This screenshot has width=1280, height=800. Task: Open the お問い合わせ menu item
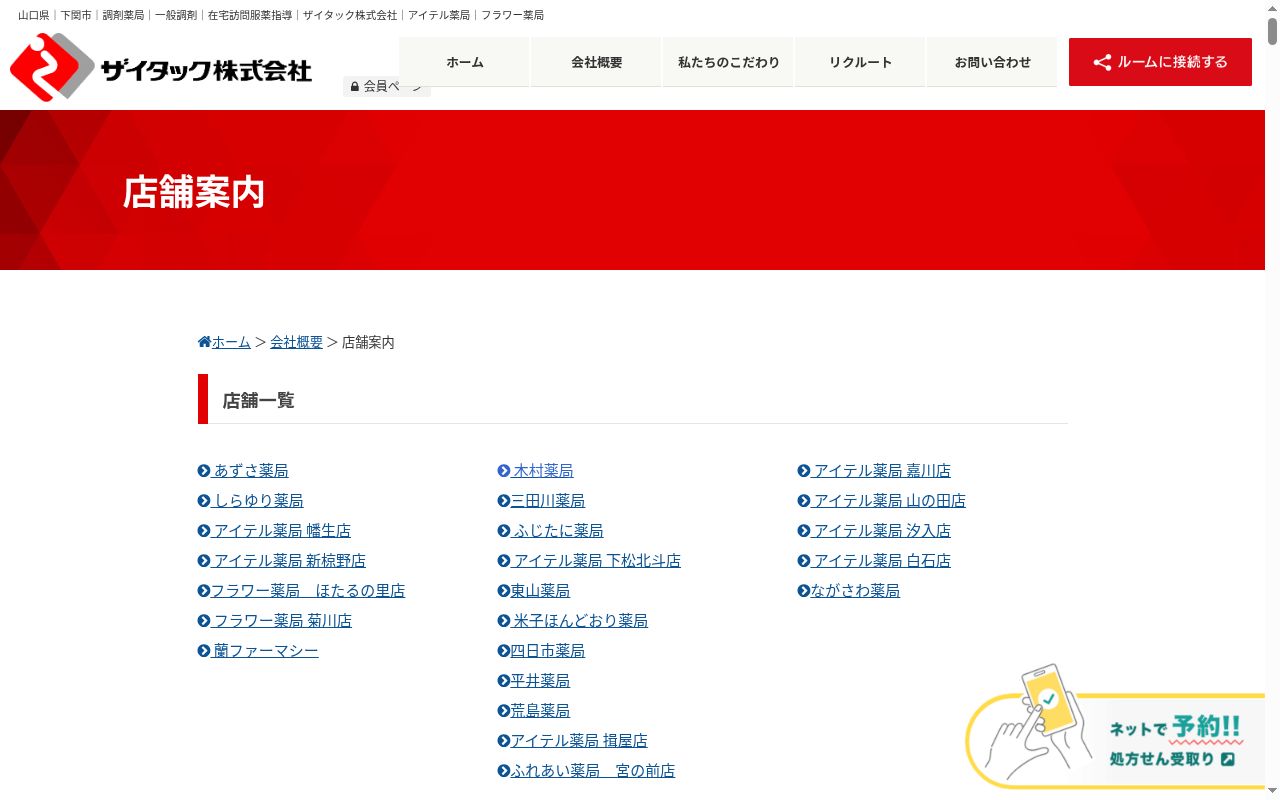(x=992, y=62)
